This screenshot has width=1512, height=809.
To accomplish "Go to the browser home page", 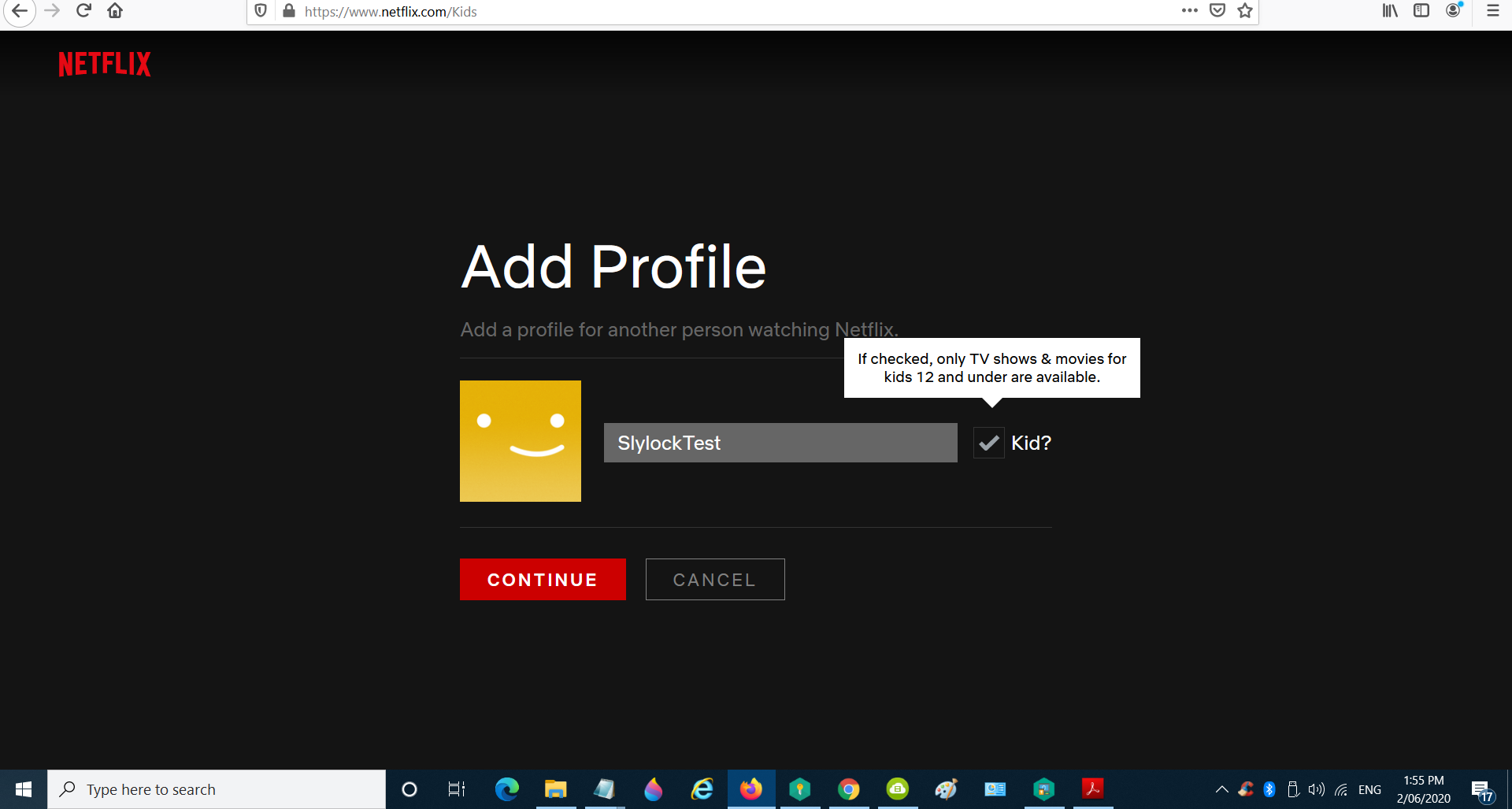I will tap(115, 11).
